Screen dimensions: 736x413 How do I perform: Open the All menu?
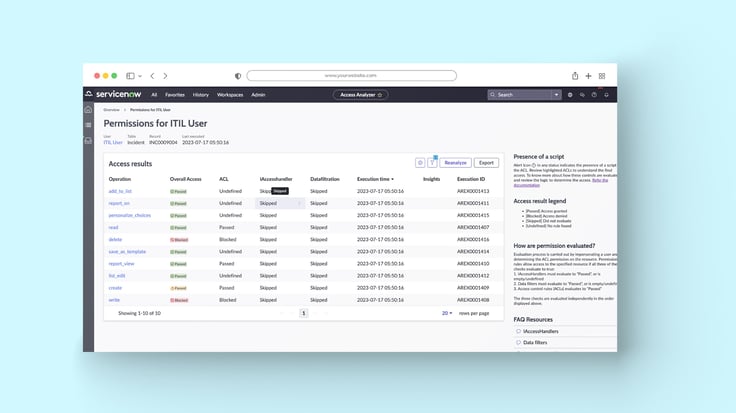[154, 95]
